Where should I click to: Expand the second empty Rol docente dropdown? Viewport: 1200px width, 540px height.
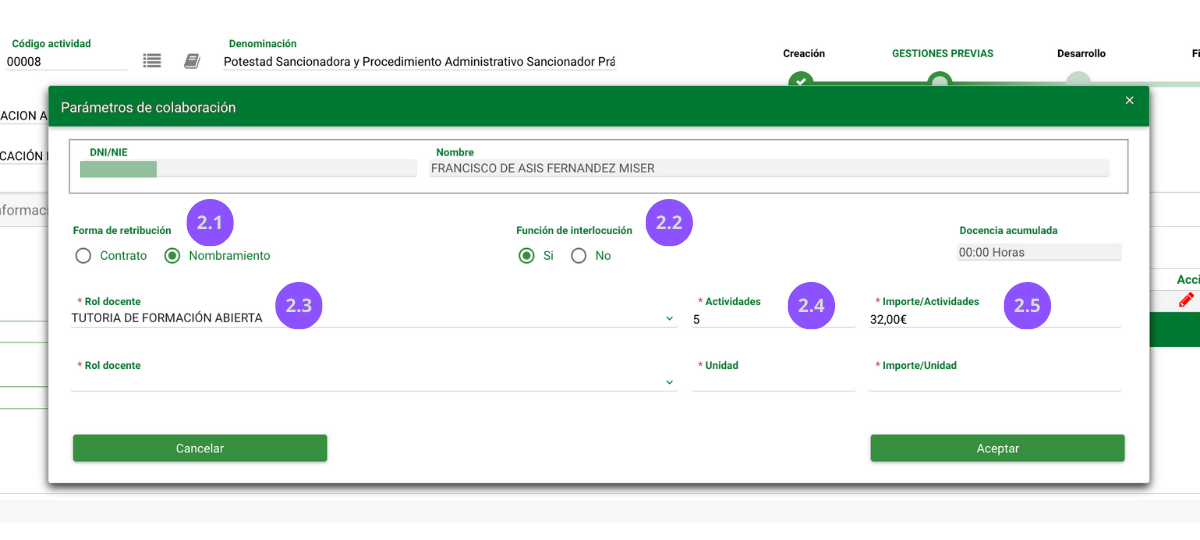click(x=374, y=382)
